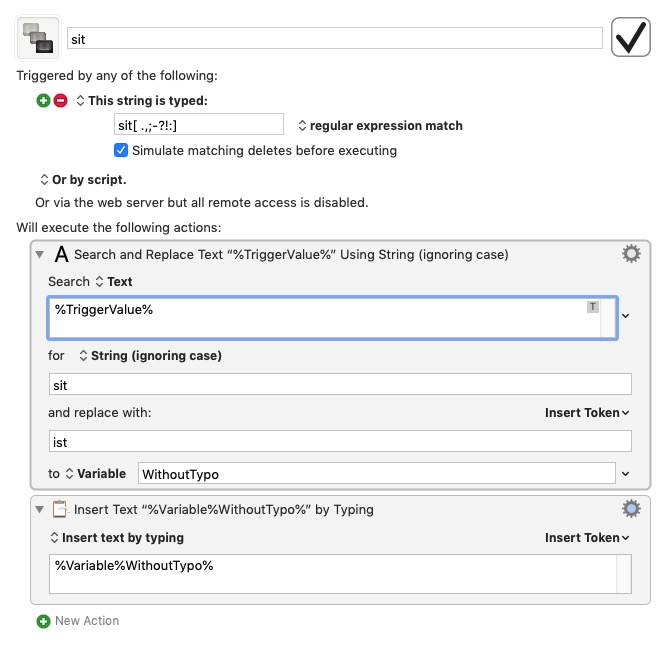Image resolution: width=670 pixels, height=651 pixels.
Task: Remove the trigger with red minus
Action: pyautogui.click(x=61, y=101)
